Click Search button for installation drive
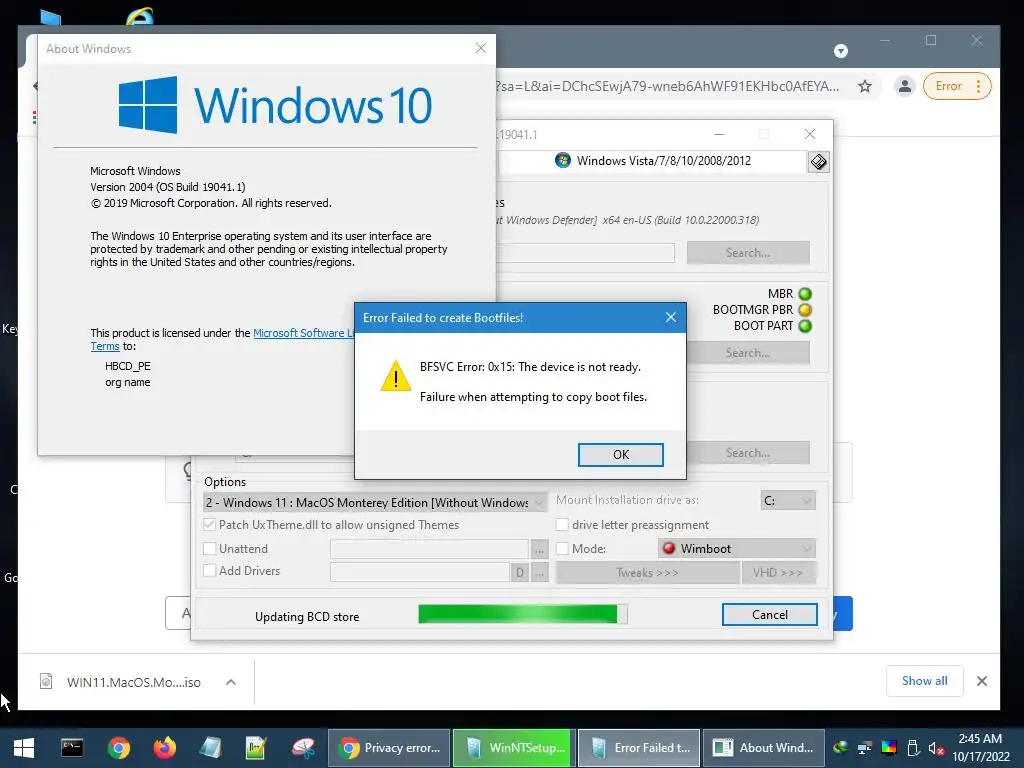This screenshot has width=1024, height=768. click(x=748, y=453)
